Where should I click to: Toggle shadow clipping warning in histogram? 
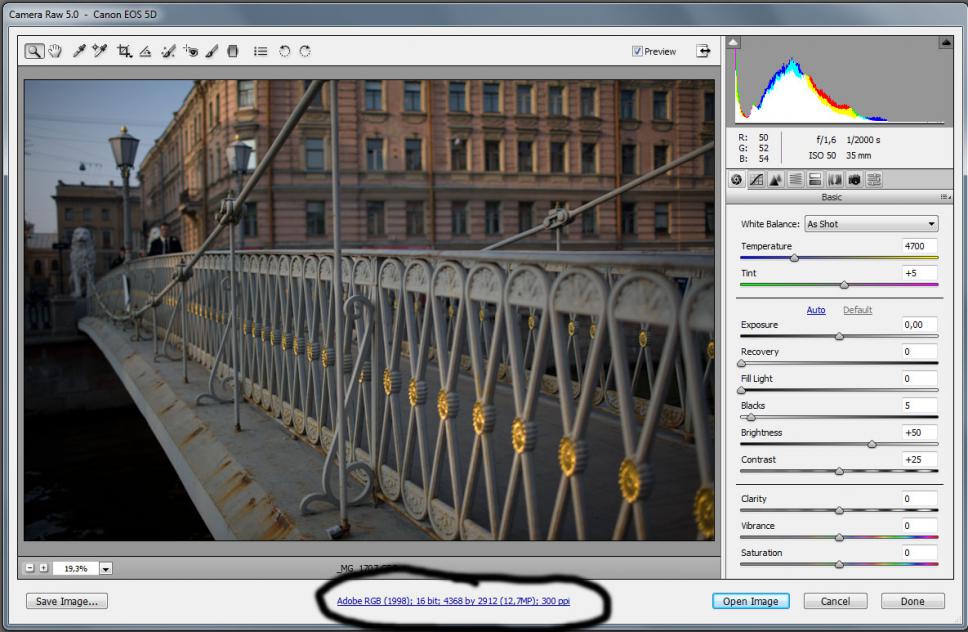733,43
